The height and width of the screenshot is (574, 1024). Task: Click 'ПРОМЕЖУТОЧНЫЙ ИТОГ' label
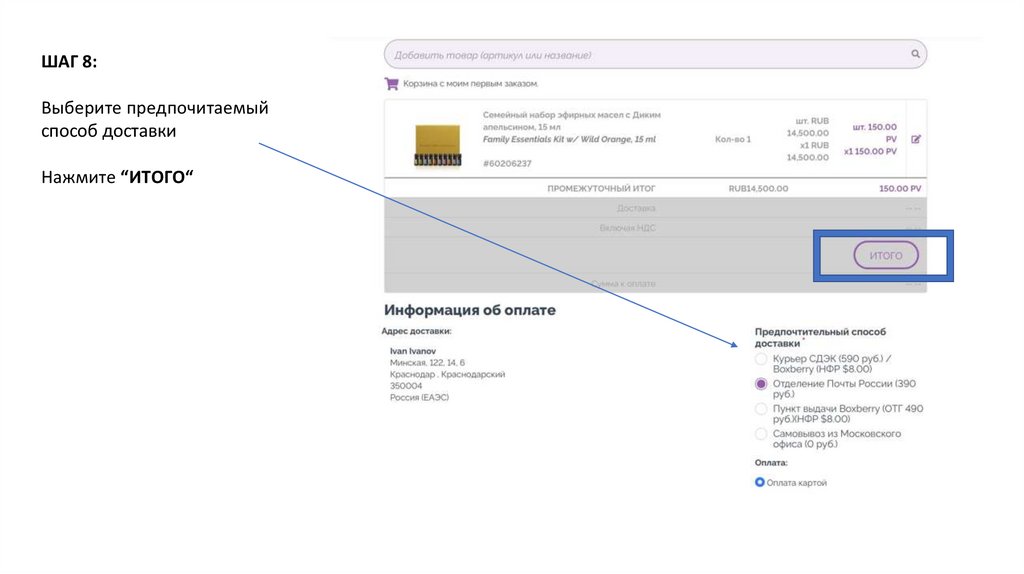click(x=601, y=188)
